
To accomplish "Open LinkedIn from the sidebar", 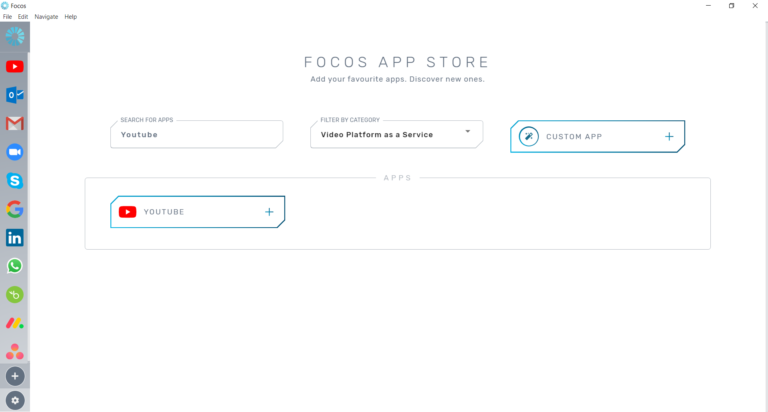I will pos(15,238).
